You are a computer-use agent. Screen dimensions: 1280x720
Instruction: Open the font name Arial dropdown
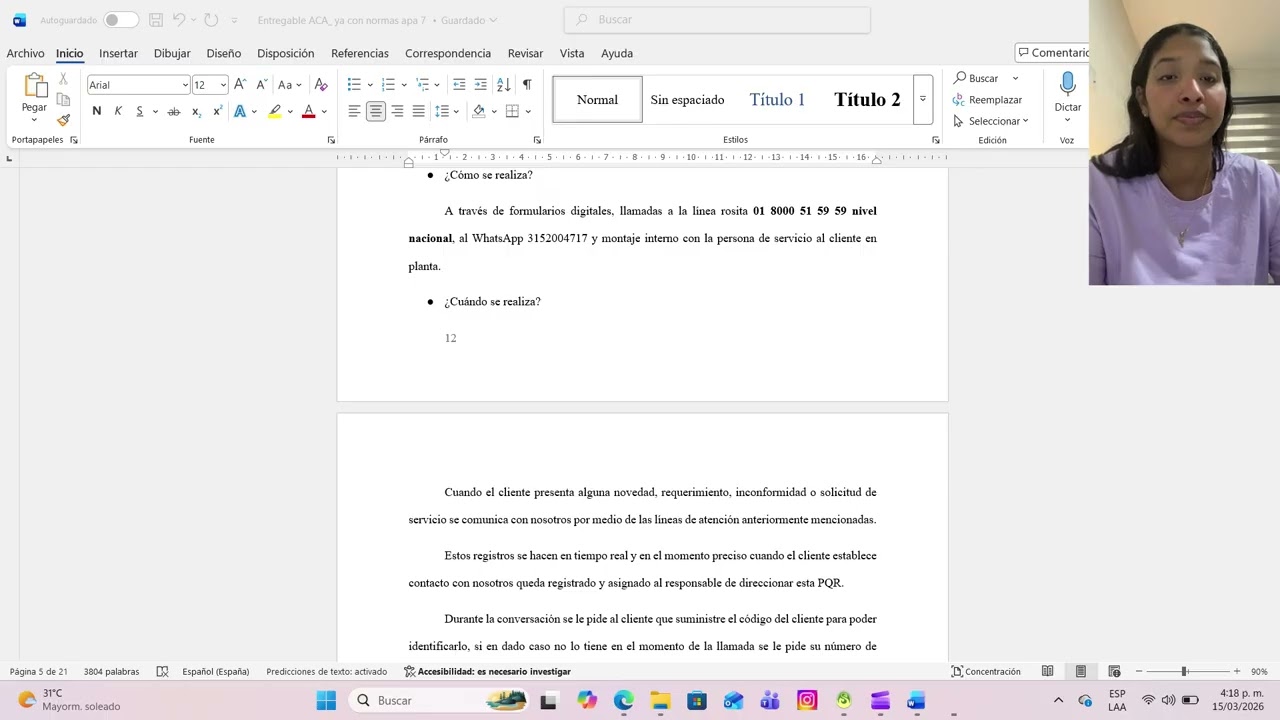pos(185,85)
